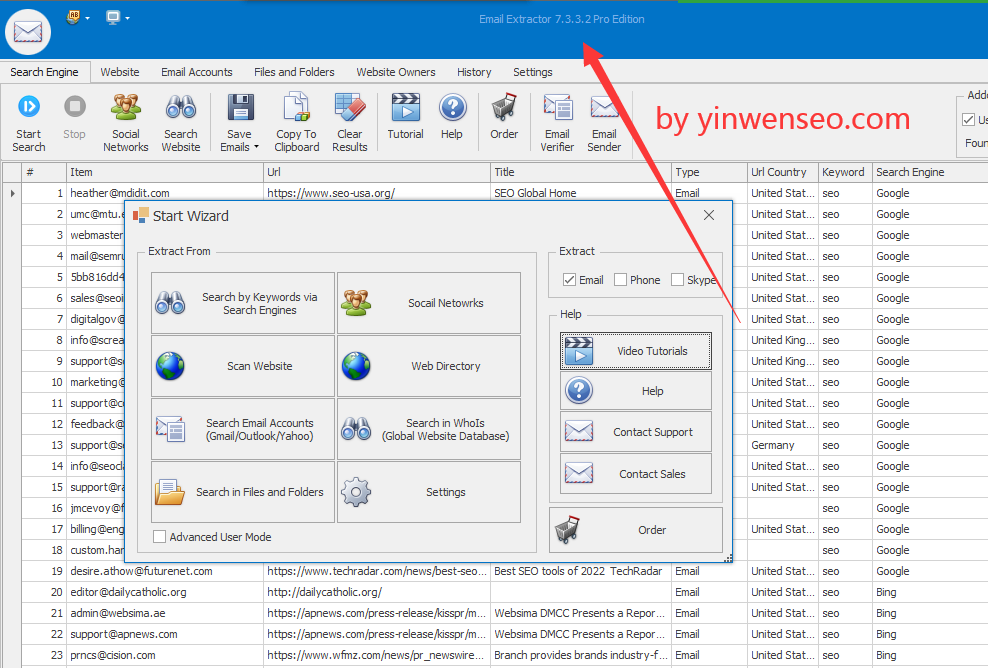
Task: Click the Help question mark in toolbar
Action: click(452, 107)
